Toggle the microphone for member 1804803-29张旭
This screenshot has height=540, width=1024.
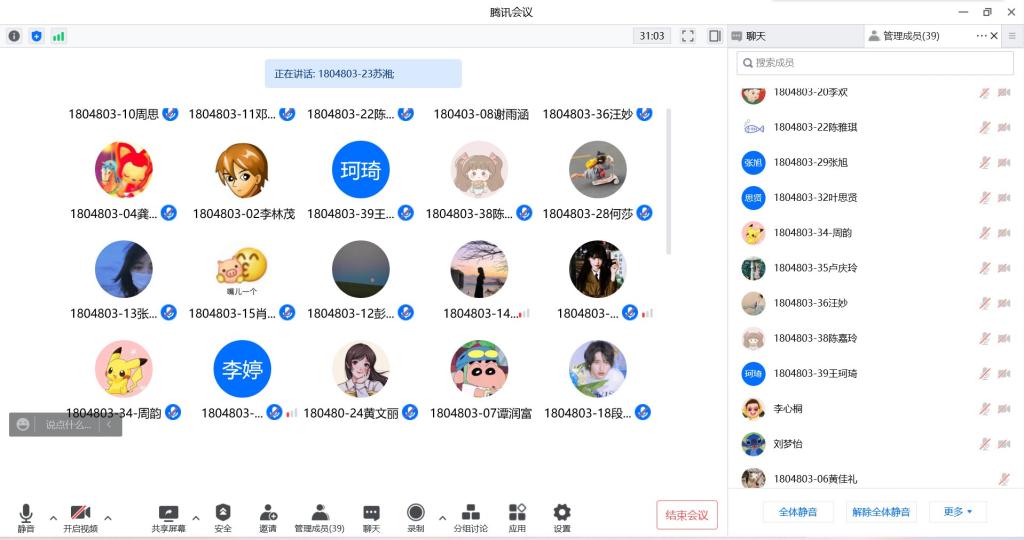[985, 163]
